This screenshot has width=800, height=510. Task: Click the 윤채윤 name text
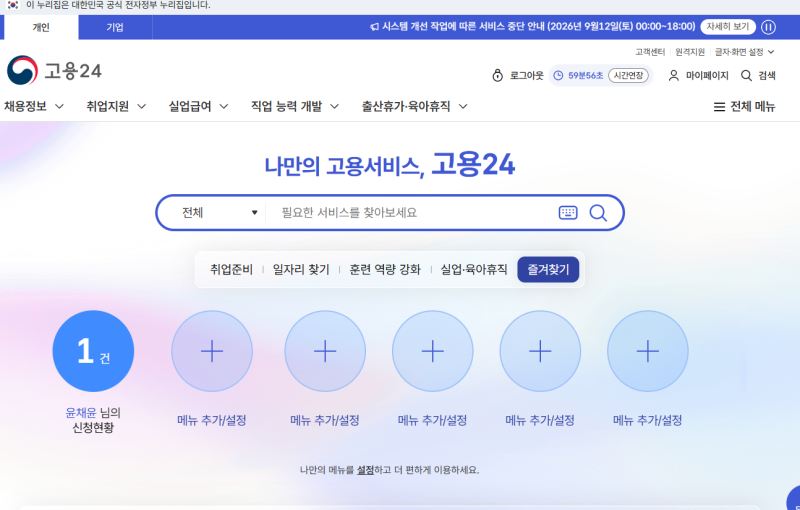(x=81, y=413)
